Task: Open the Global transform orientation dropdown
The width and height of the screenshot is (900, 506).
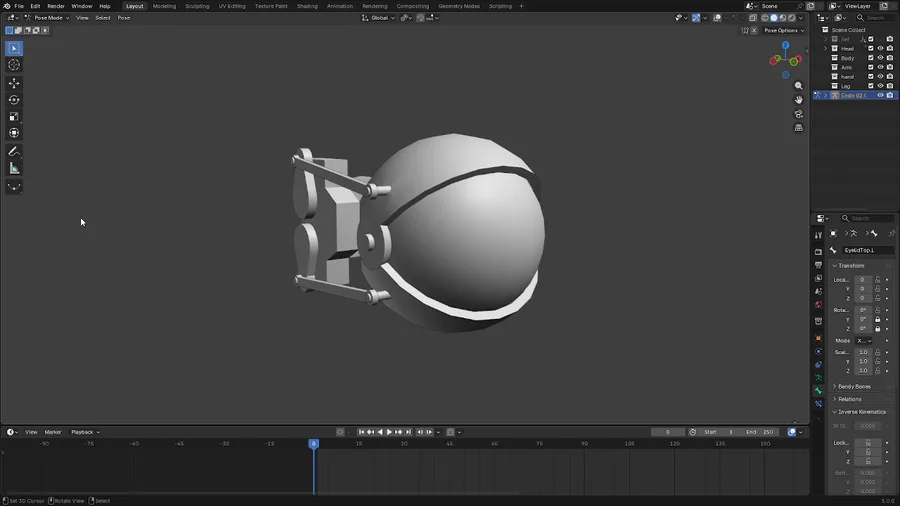Action: (379, 18)
